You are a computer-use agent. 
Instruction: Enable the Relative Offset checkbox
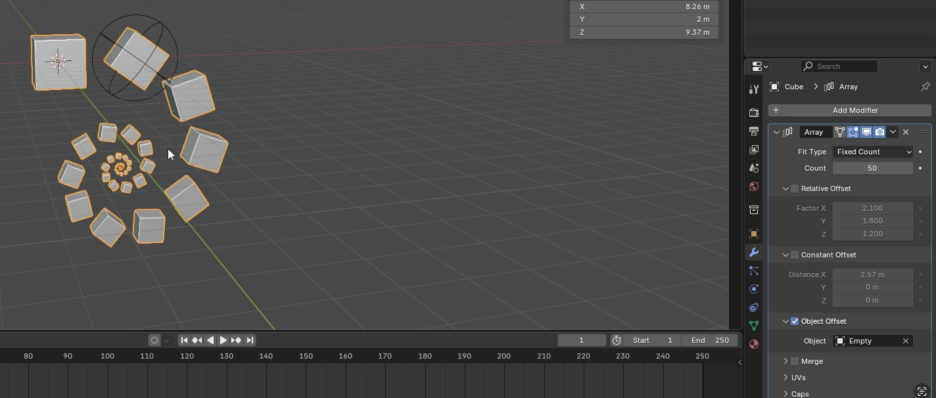[795, 189]
